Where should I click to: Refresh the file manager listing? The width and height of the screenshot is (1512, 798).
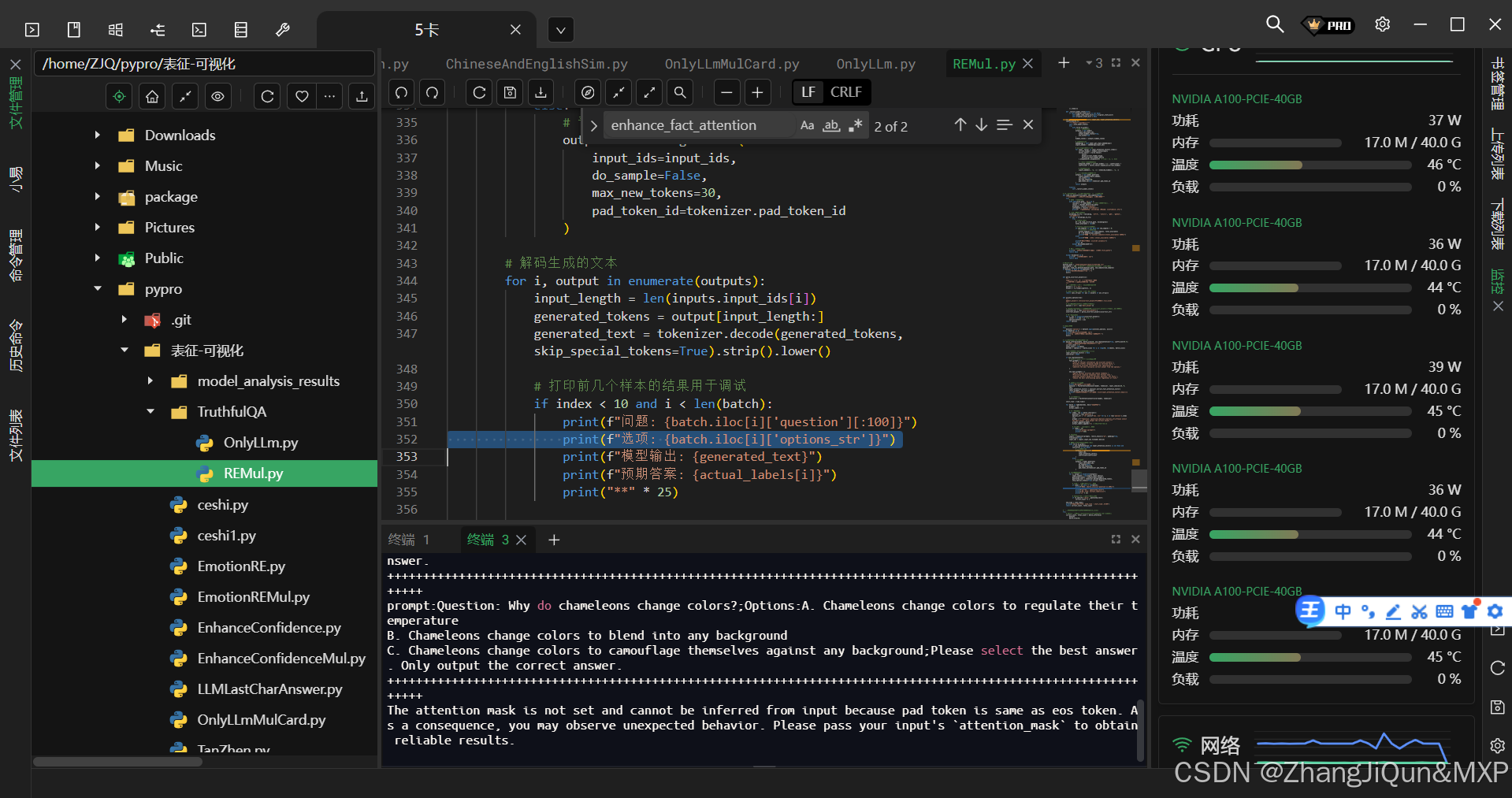(267, 96)
